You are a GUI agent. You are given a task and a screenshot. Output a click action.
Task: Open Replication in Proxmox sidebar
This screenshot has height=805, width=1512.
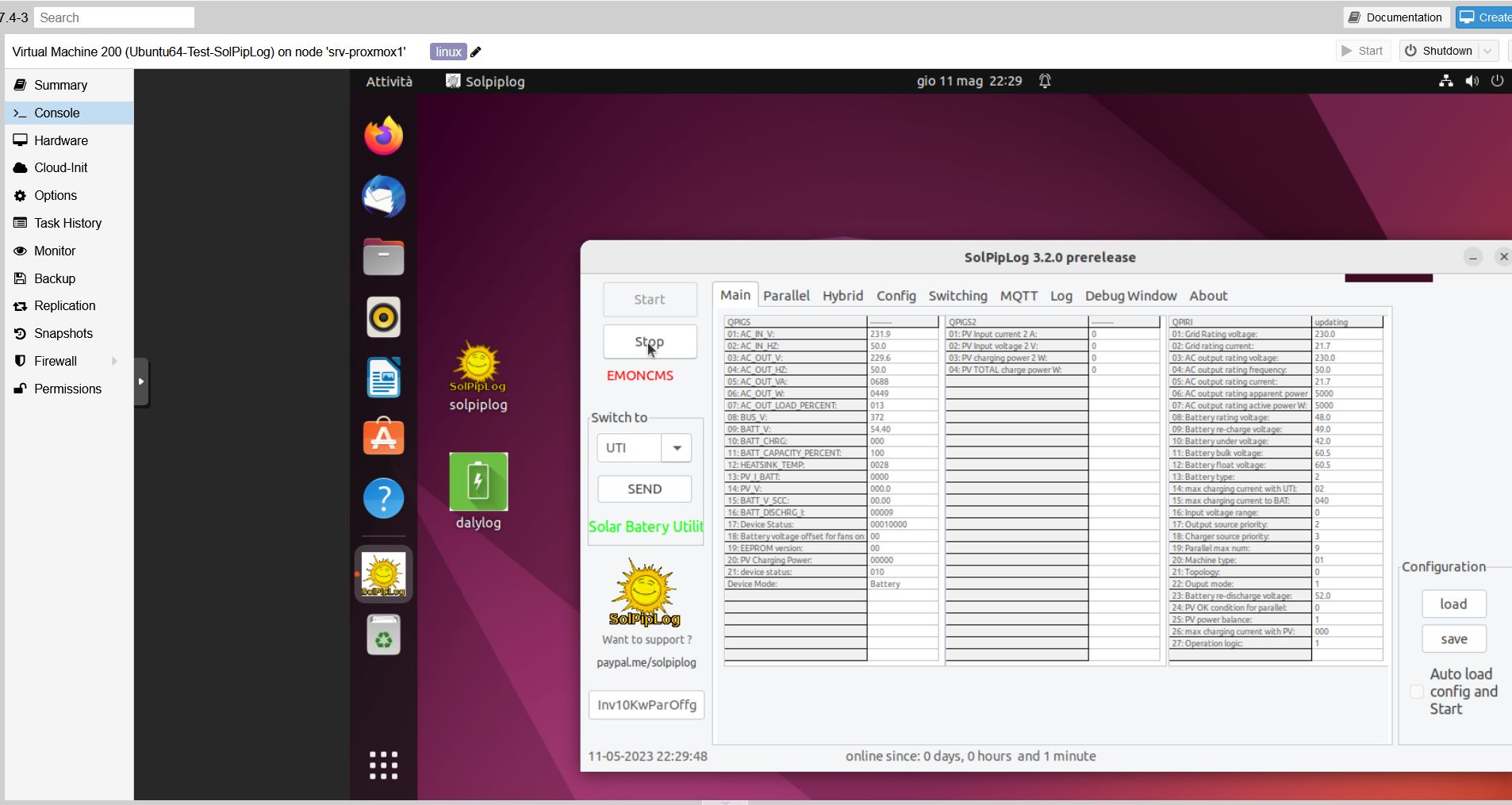coord(69,305)
